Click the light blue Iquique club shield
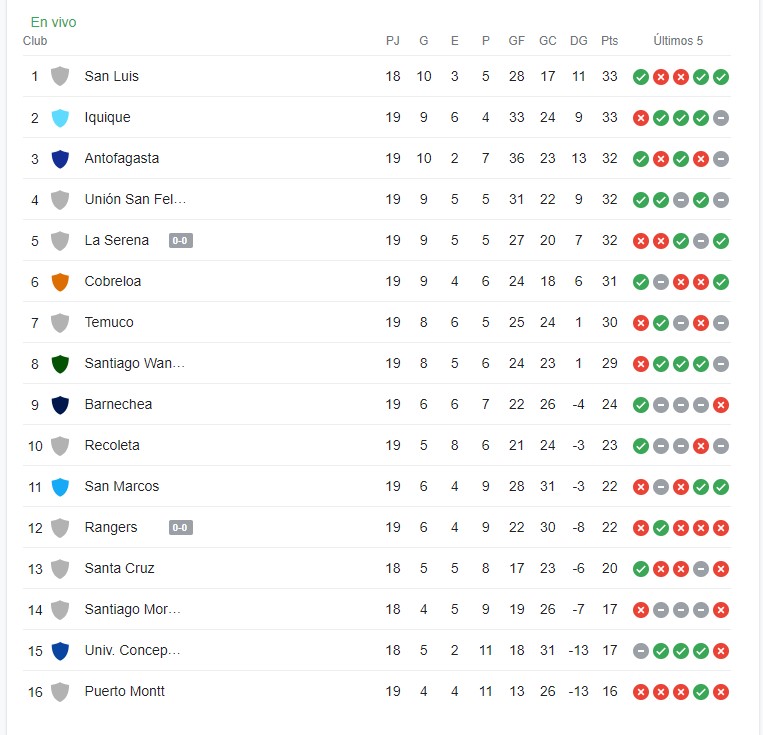This screenshot has width=763, height=735. 60,118
